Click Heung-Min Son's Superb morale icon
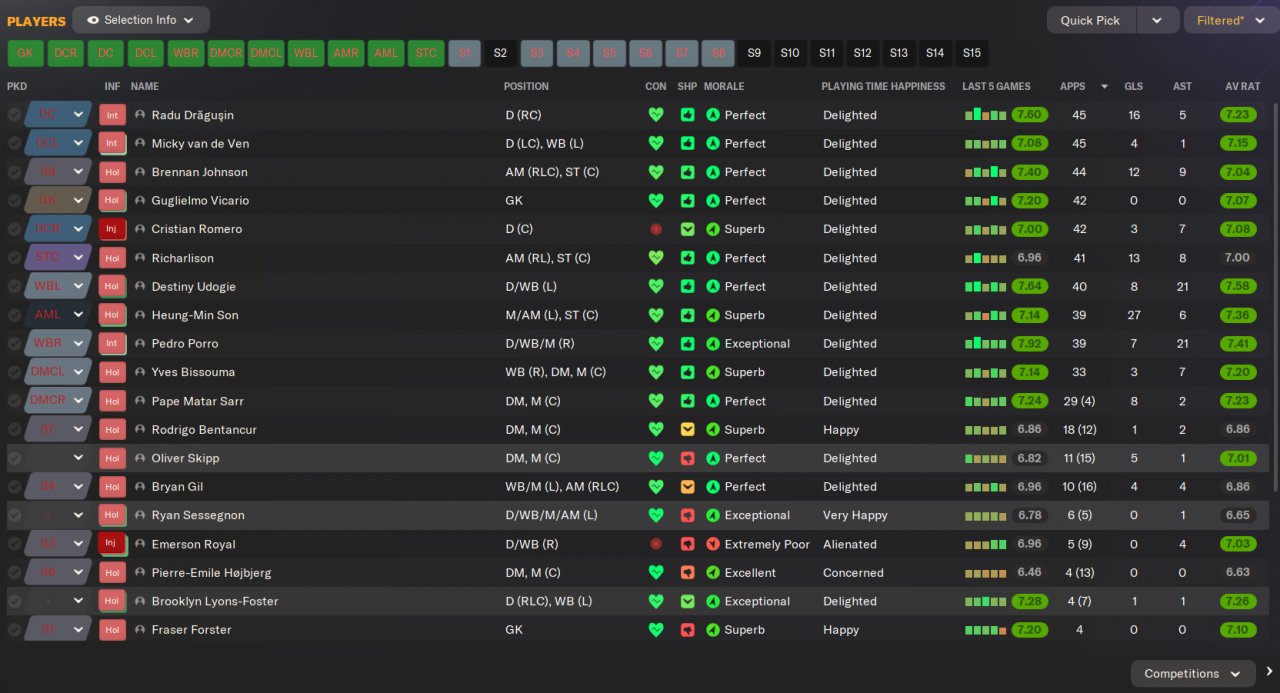Viewport: 1280px width, 693px height. click(x=713, y=315)
